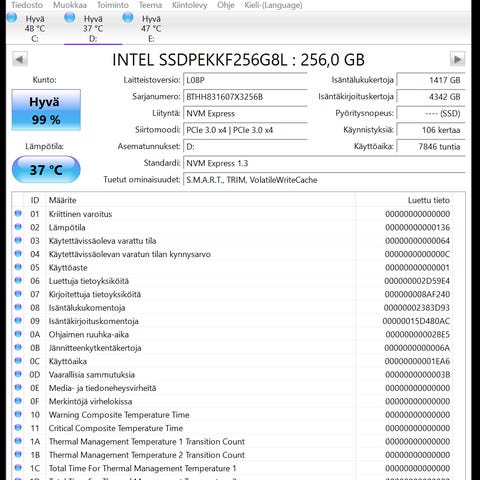Go to next disk with right arrow

(457, 60)
